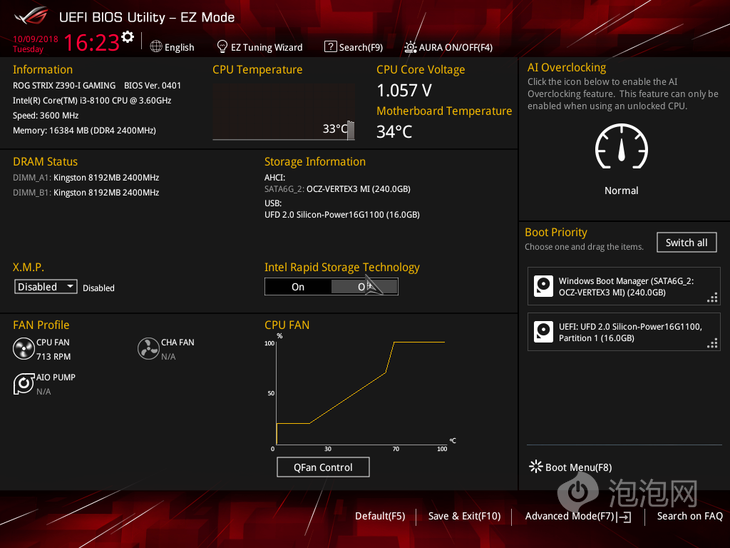Click the Intel Core i3-8100 CPU line
The width and height of the screenshot is (730, 548).
pos(92,101)
